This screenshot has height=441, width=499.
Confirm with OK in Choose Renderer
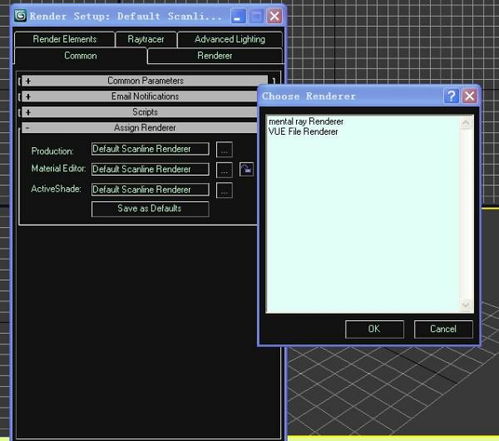tap(374, 329)
